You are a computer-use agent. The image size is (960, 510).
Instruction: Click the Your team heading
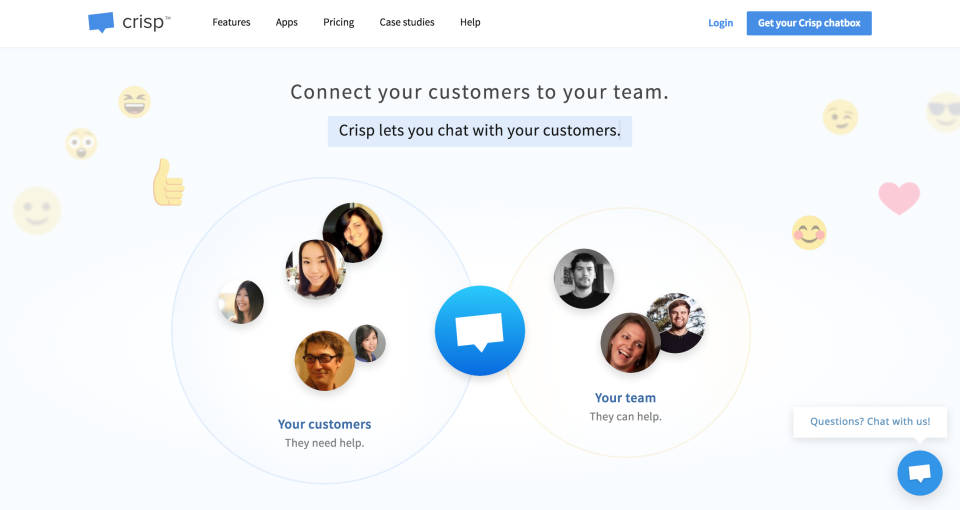625,398
